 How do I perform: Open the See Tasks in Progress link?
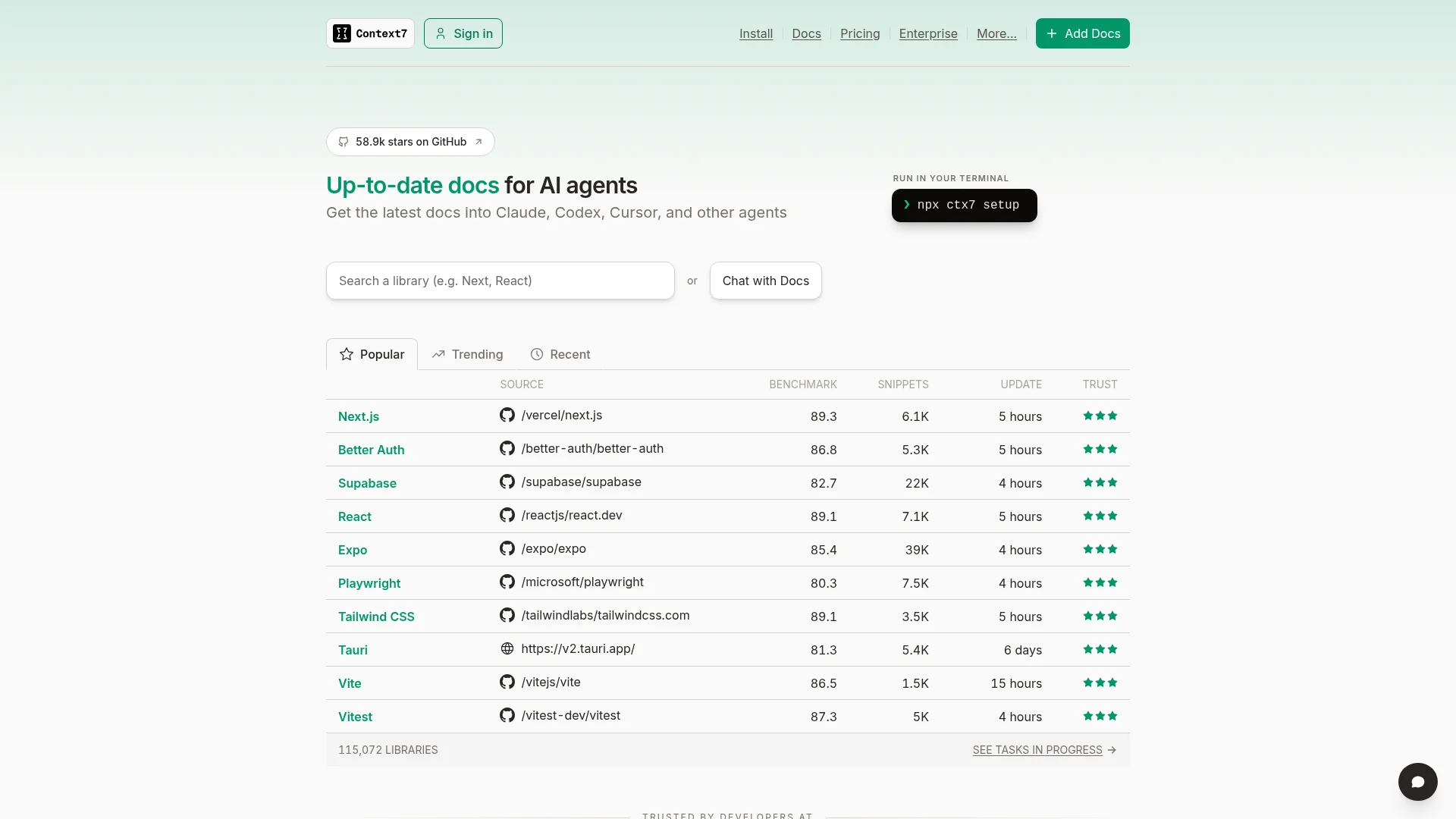[1037, 750]
